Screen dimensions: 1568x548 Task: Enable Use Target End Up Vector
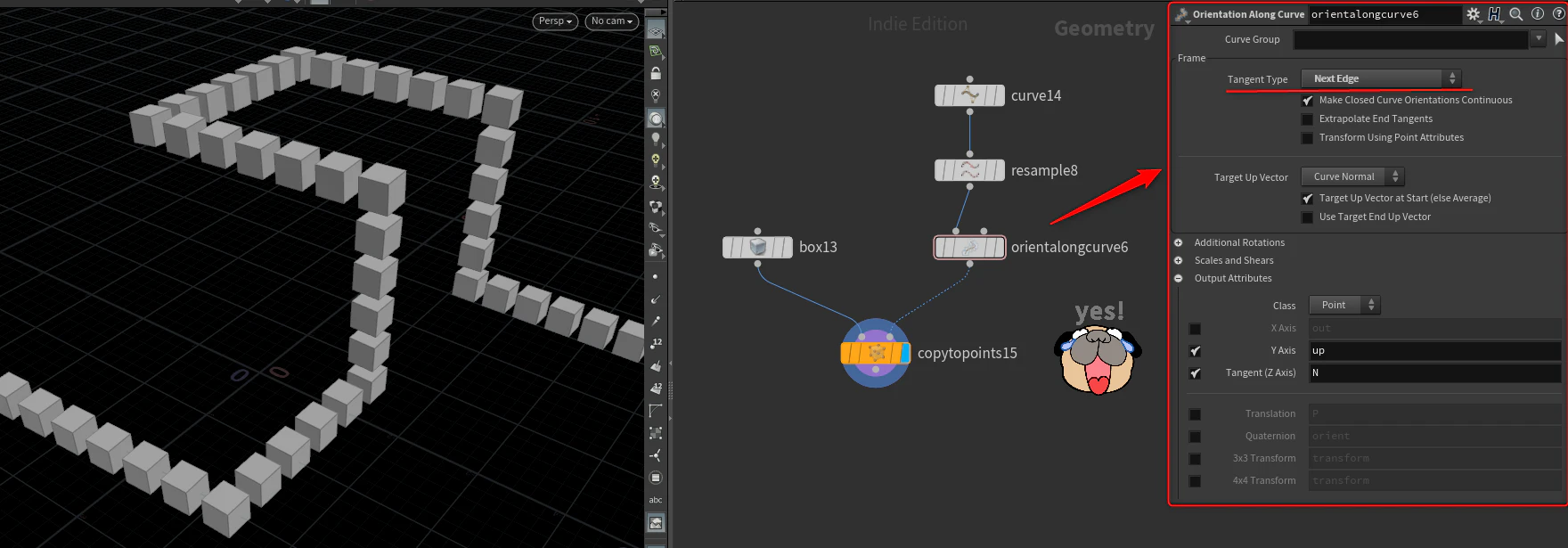(x=1307, y=217)
